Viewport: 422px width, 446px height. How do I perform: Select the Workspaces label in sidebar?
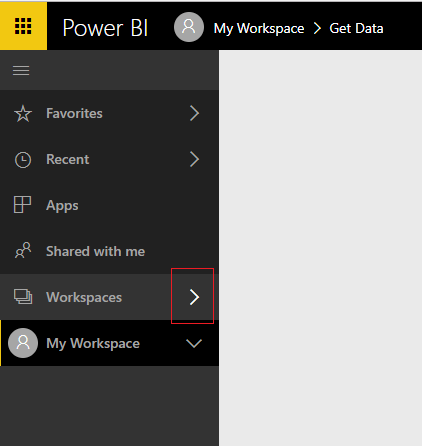[84, 297]
